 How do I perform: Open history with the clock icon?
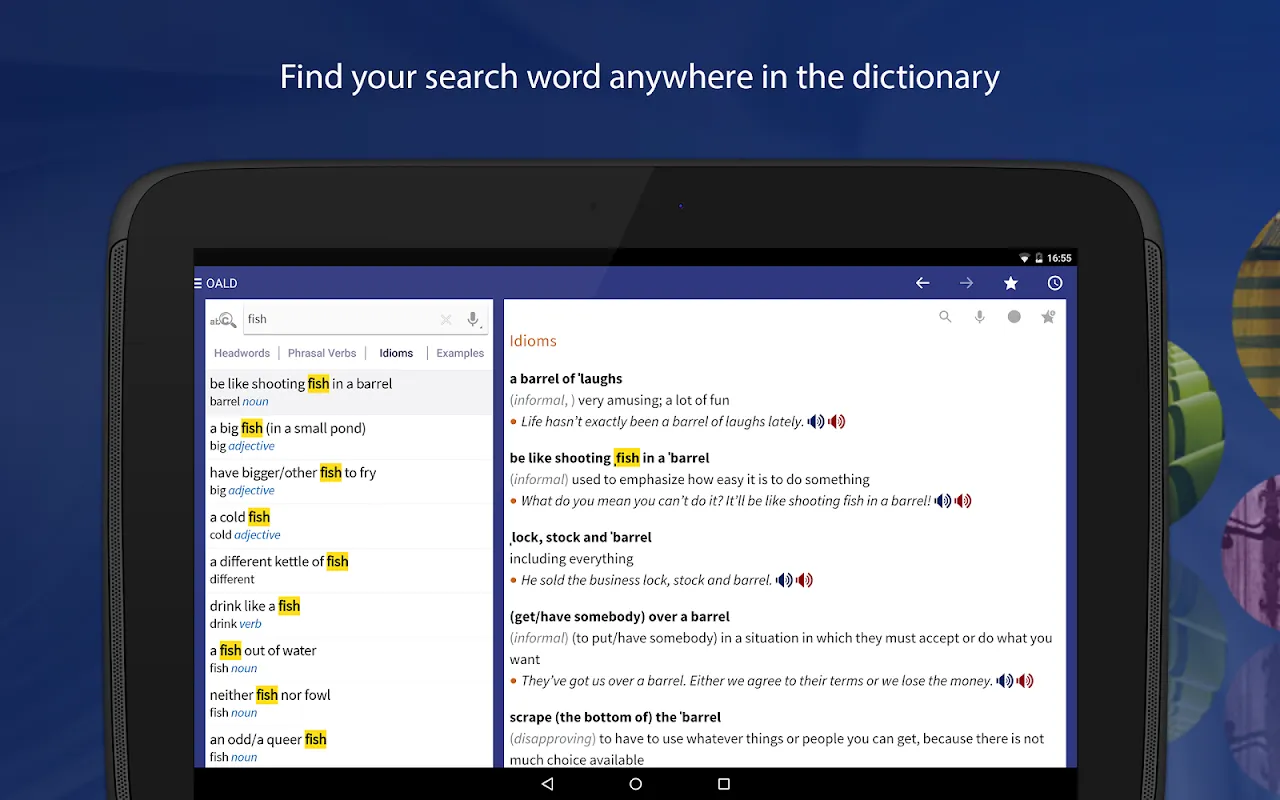click(x=1055, y=283)
